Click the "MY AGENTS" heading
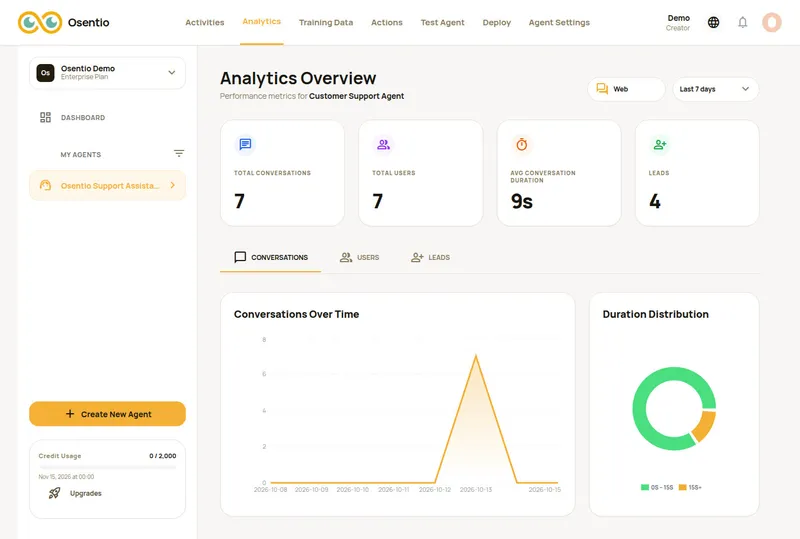The height and width of the screenshot is (539, 800). 81,155
